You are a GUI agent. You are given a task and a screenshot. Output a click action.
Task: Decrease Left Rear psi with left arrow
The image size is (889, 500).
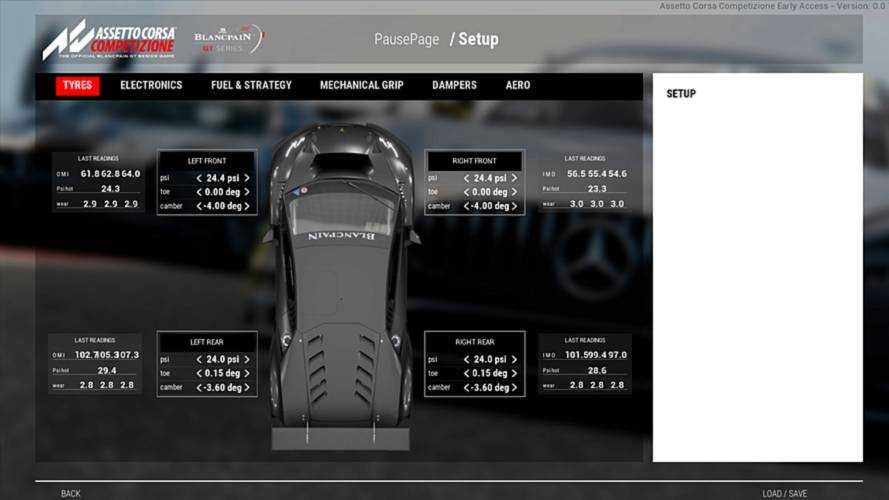click(199, 359)
